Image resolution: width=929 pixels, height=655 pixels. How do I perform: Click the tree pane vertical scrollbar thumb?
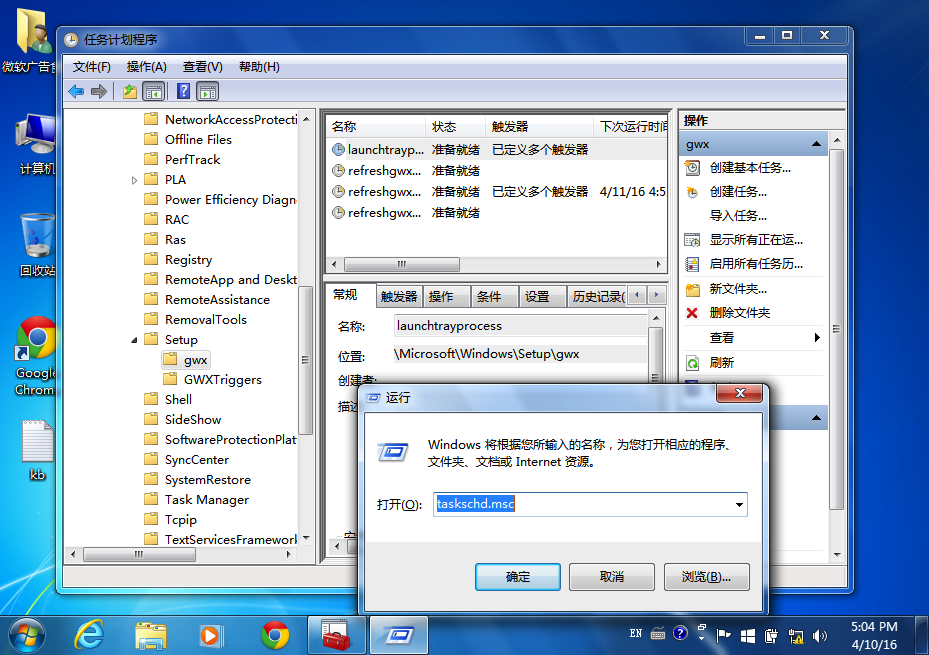click(305, 360)
